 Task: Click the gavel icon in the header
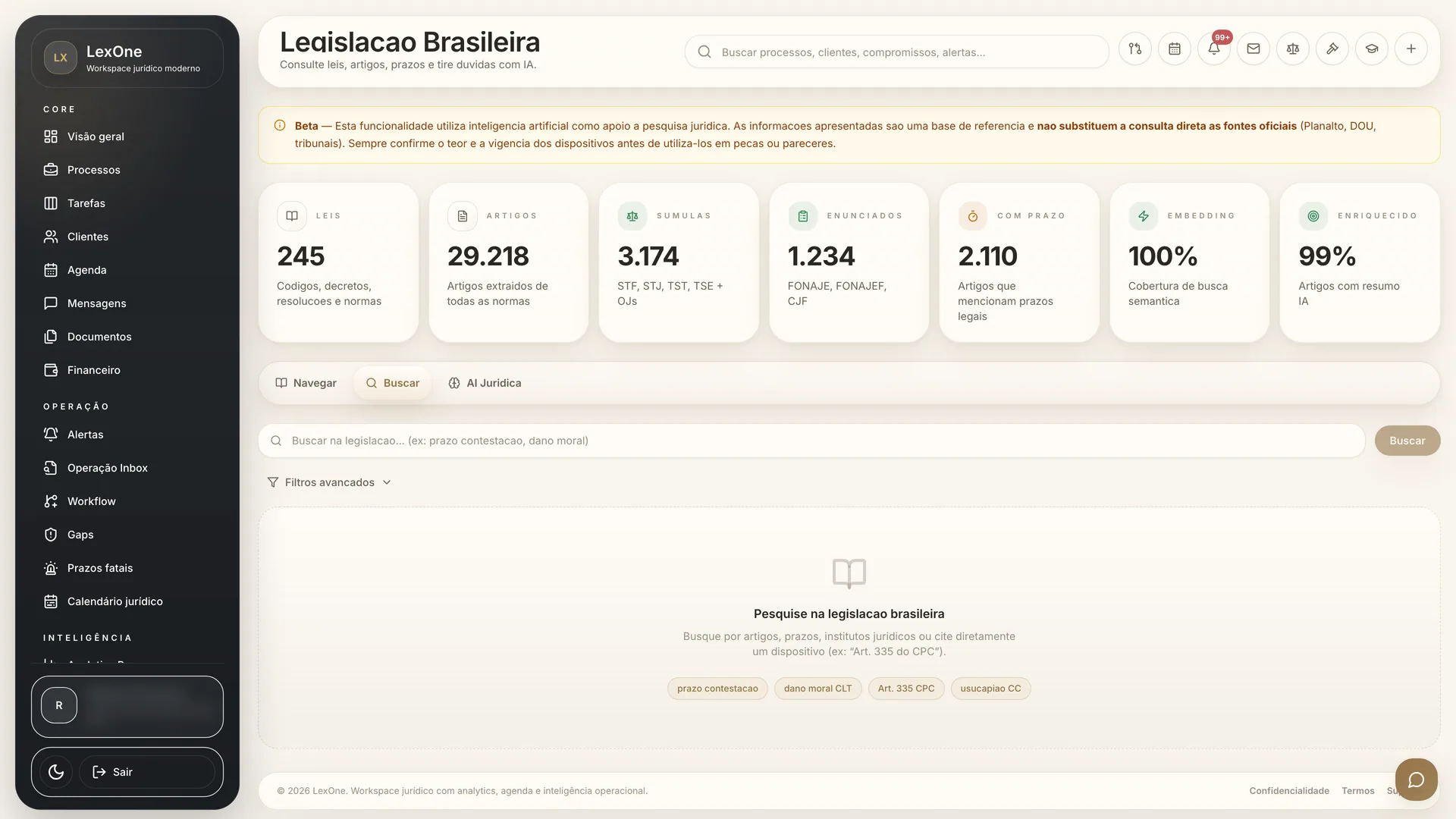coord(1332,49)
